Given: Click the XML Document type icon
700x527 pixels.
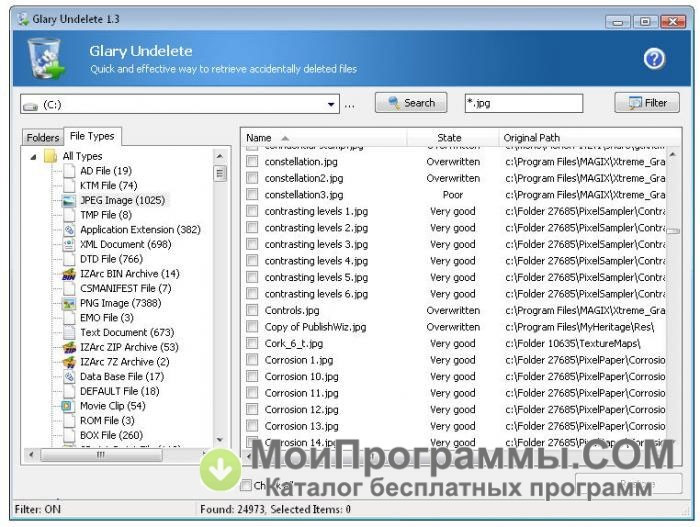Looking at the screenshot, I should pos(69,244).
